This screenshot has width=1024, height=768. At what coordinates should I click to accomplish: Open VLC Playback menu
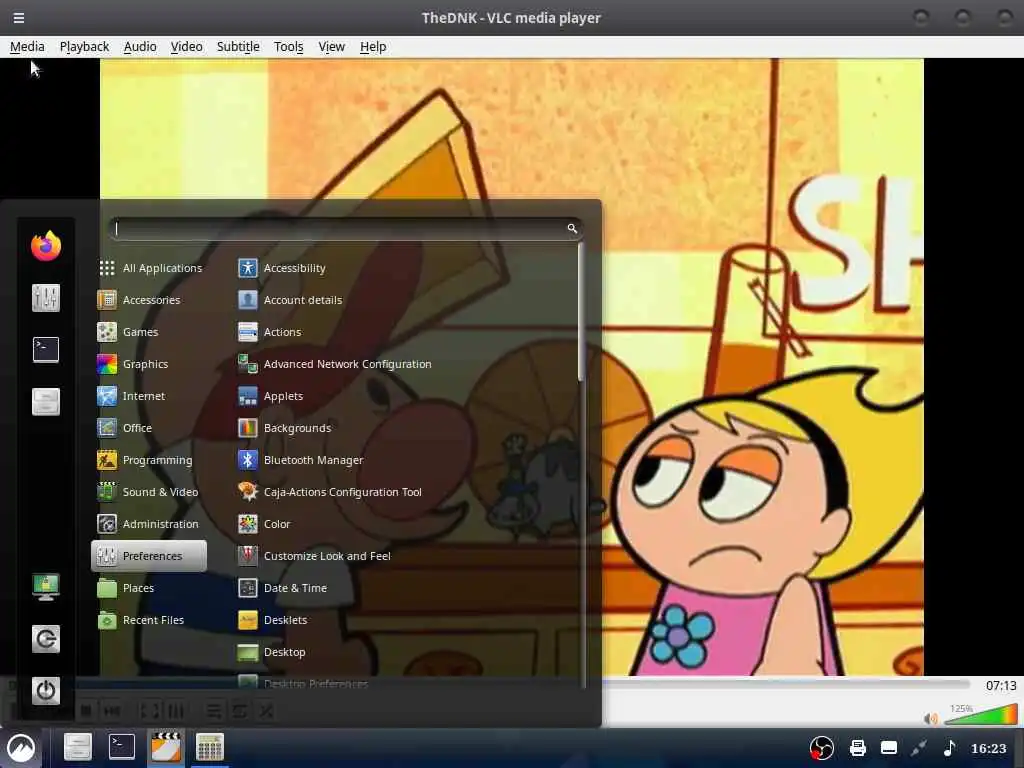(x=84, y=46)
